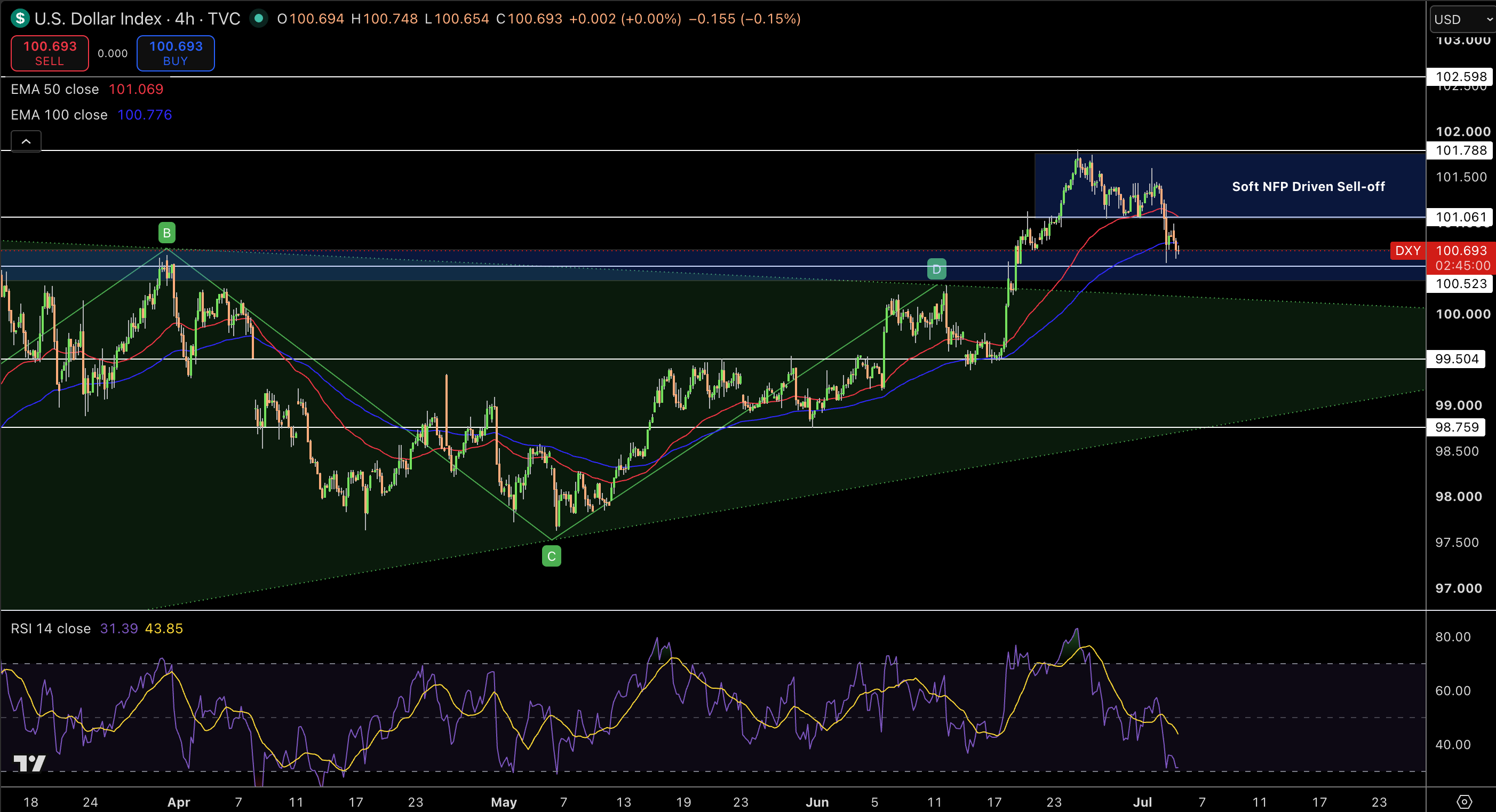This screenshot has height=812, width=1496.
Task: Click the RSI value 31.39
Action: [119, 628]
